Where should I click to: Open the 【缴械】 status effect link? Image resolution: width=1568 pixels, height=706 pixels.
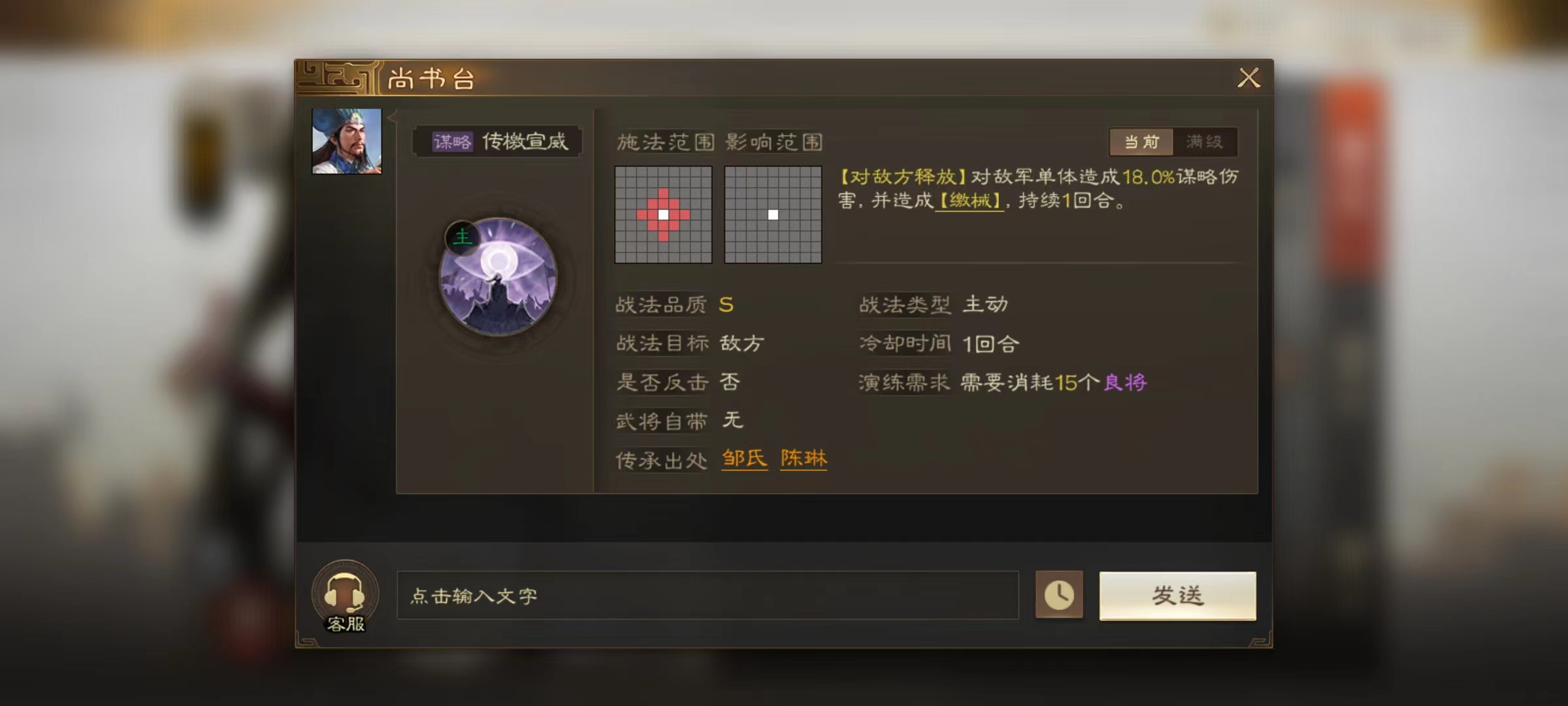tap(969, 201)
